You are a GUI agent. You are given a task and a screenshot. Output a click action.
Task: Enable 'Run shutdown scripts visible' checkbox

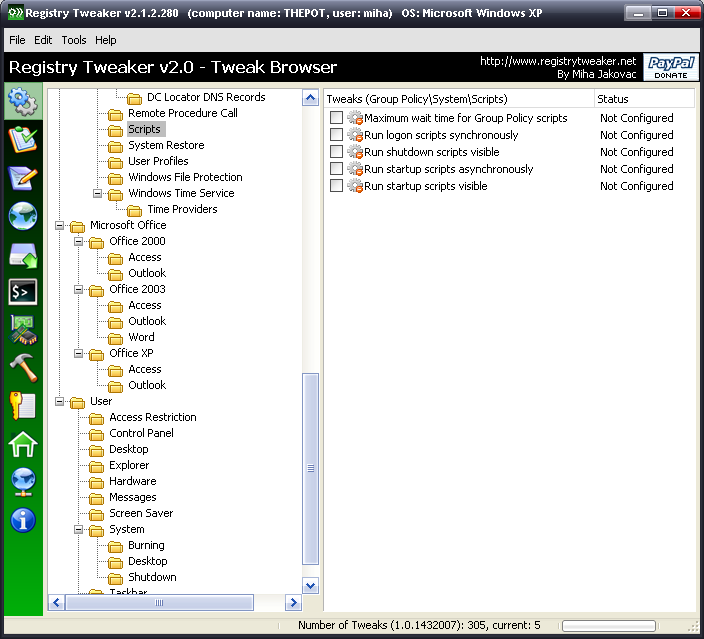pyautogui.click(x=336, y=151)
